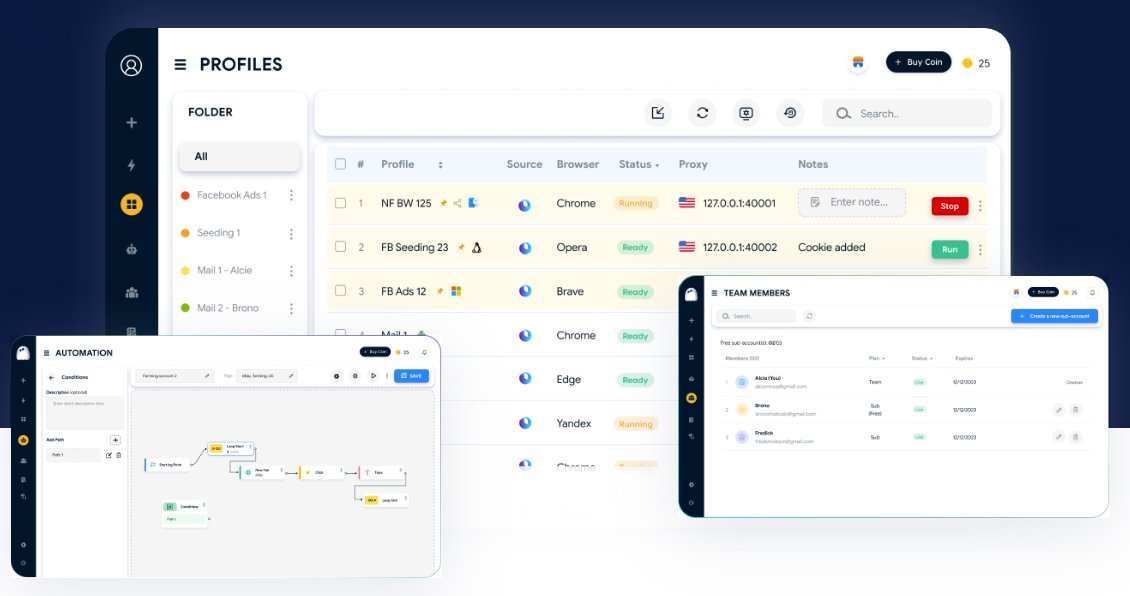This screenshot has width=1130, height=596.
Task: Check the select-all checkbox in the table header
Action: tap(338, 164)
